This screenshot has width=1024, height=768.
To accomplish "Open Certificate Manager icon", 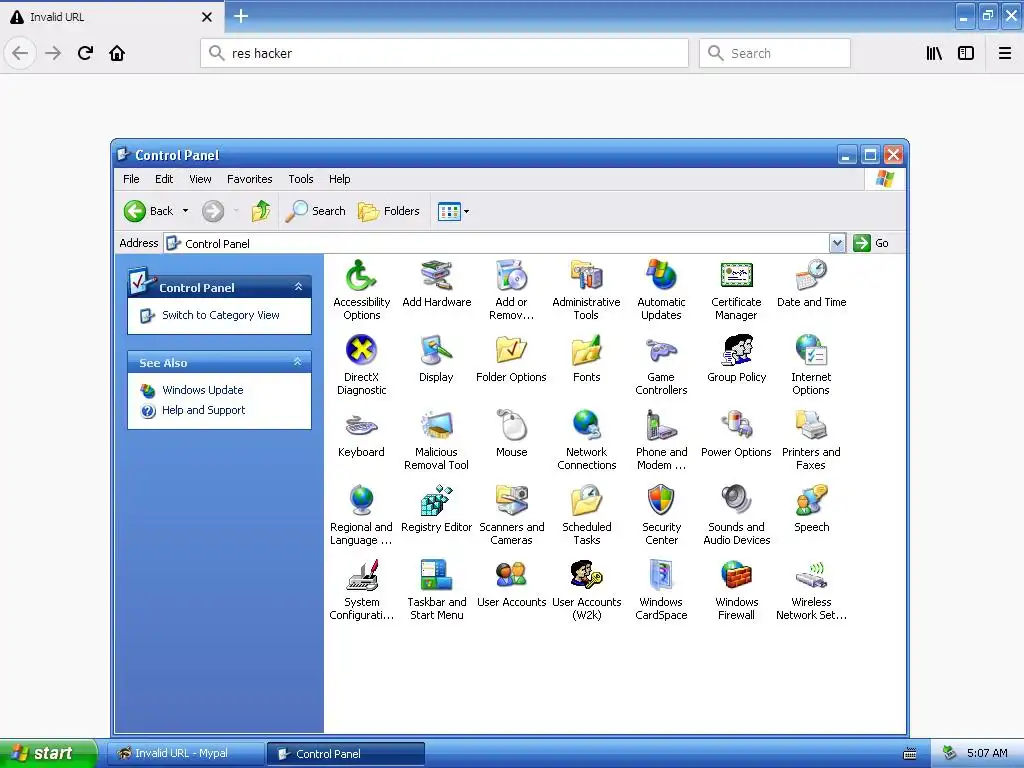I will pyautogui.click(x=736, y=290).
